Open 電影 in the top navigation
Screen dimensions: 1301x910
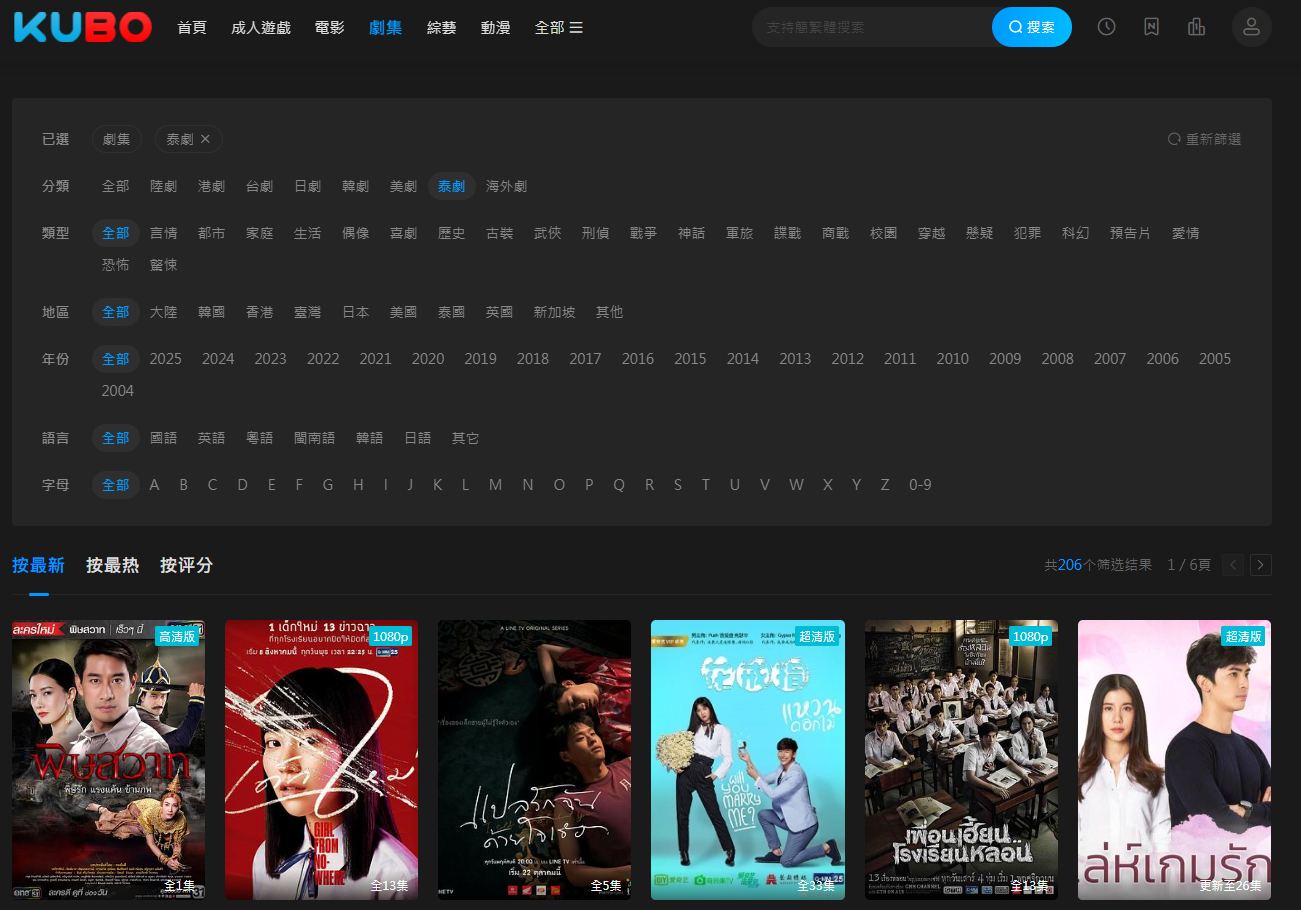pos(329,27)
